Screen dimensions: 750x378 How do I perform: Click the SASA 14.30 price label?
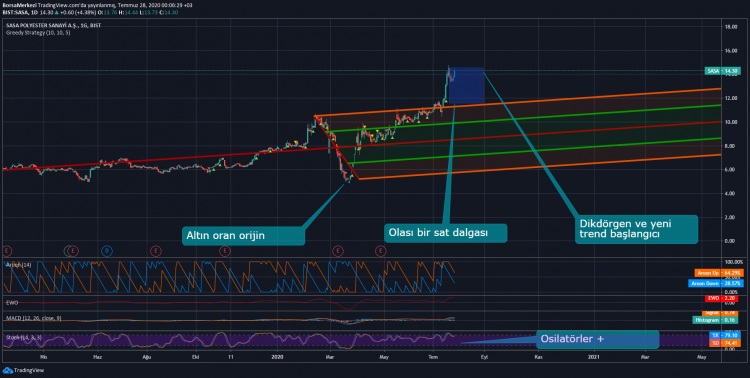coord(722,71)
